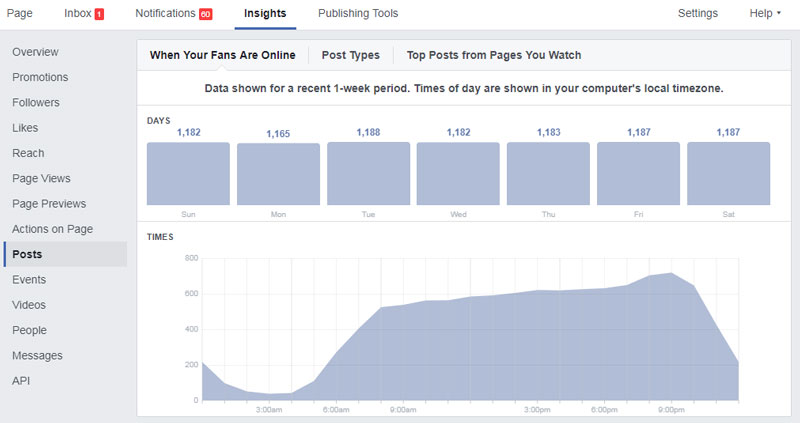Open the Inbox tab
The height and width of the screenshot is (423, 800).
point(78,13)
